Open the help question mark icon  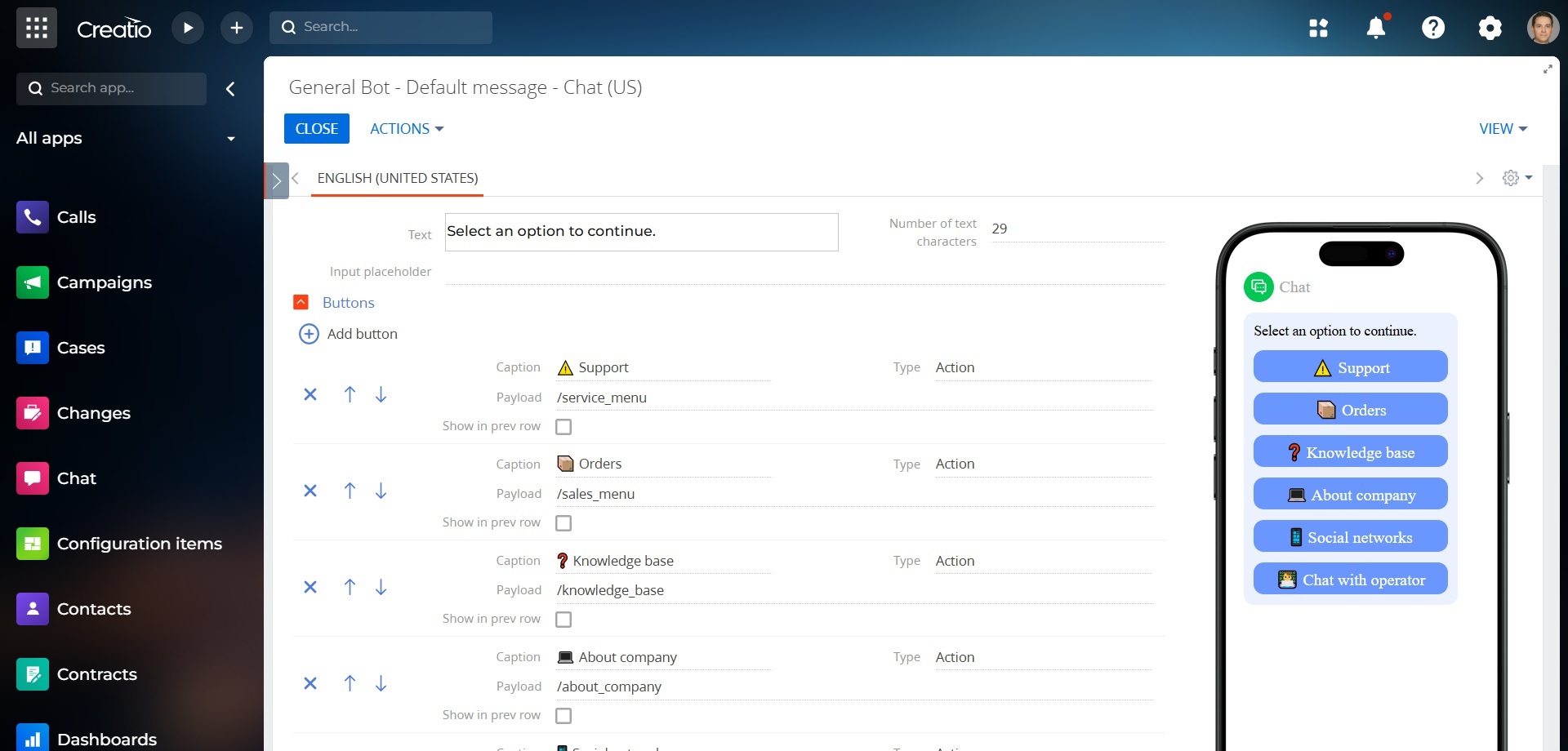(x=1433, y=28)
